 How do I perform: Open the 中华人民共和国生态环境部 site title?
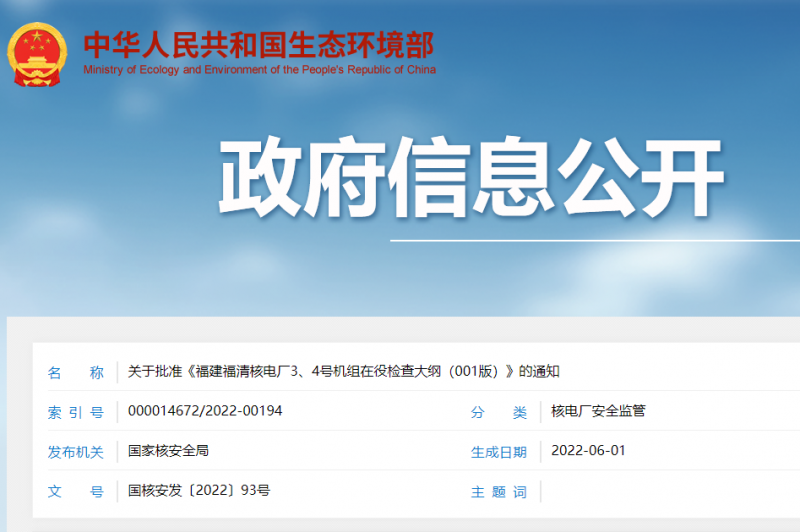(x=258, y=45)
